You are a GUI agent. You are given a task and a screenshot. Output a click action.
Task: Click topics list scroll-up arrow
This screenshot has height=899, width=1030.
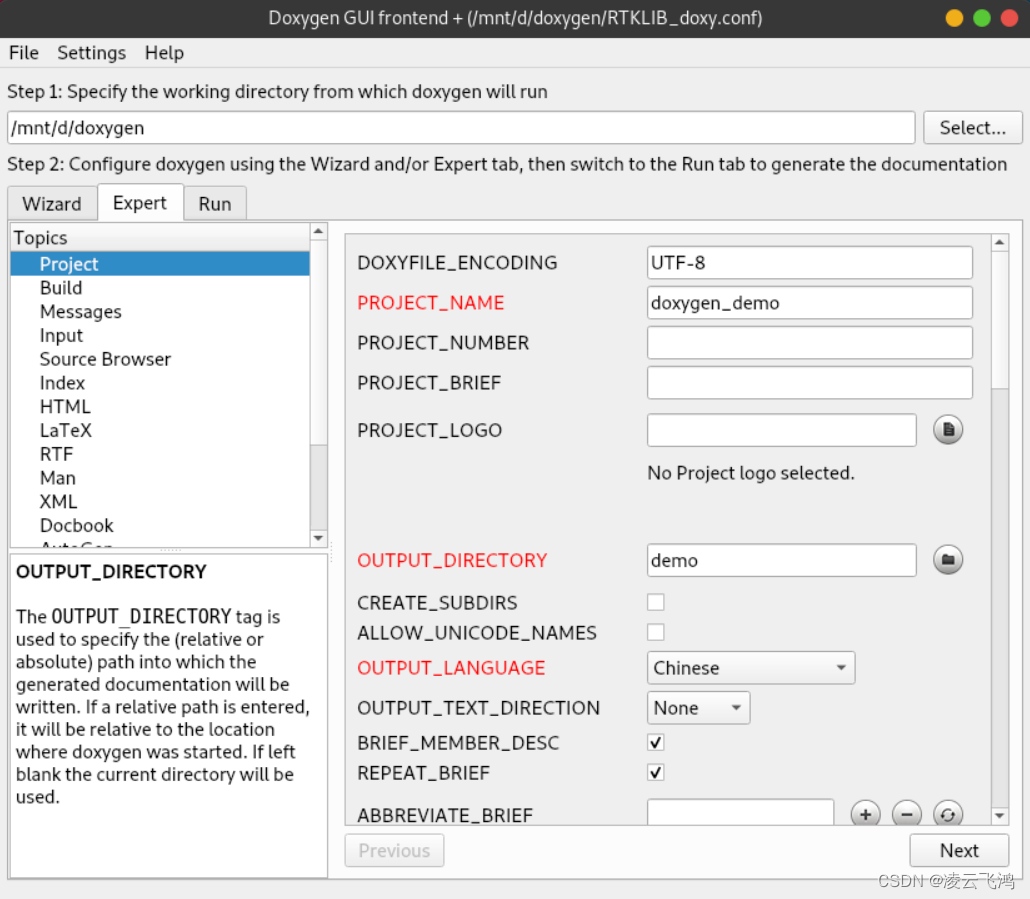coord(319,232)
